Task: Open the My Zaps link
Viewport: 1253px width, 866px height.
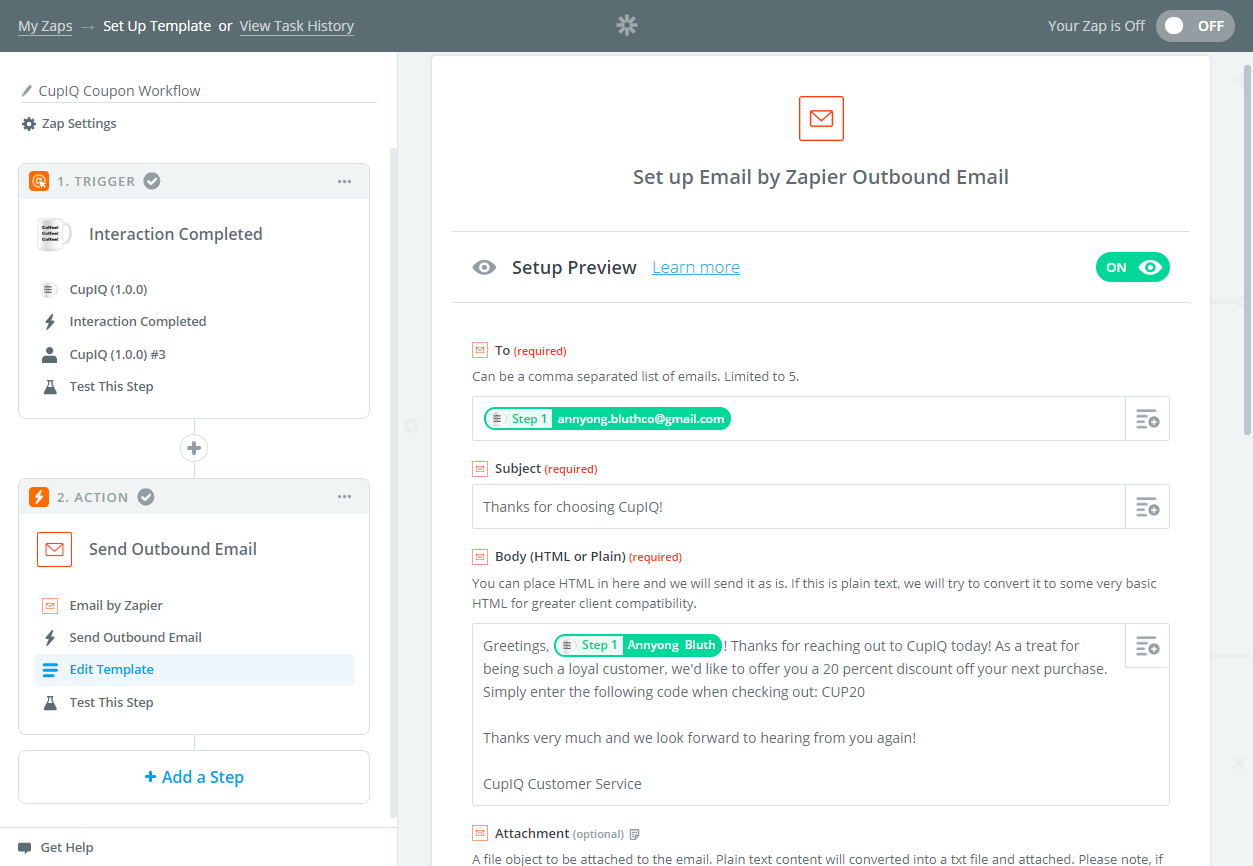Action: 45,26
